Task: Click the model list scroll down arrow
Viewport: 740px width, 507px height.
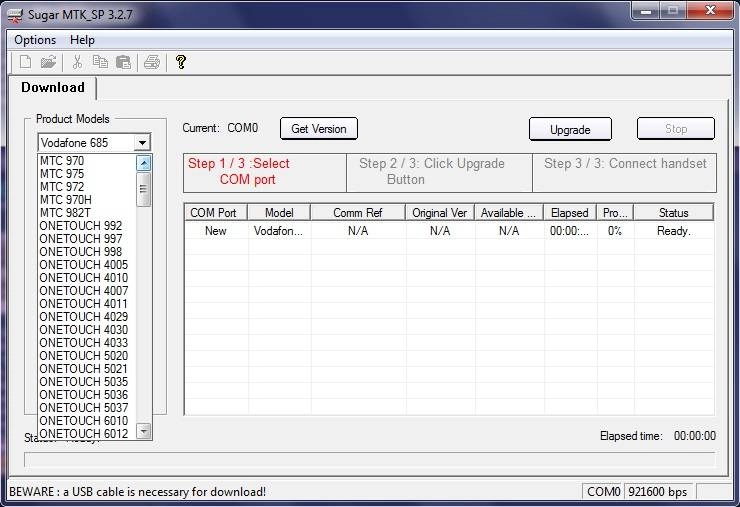Action: pos(144,431)
